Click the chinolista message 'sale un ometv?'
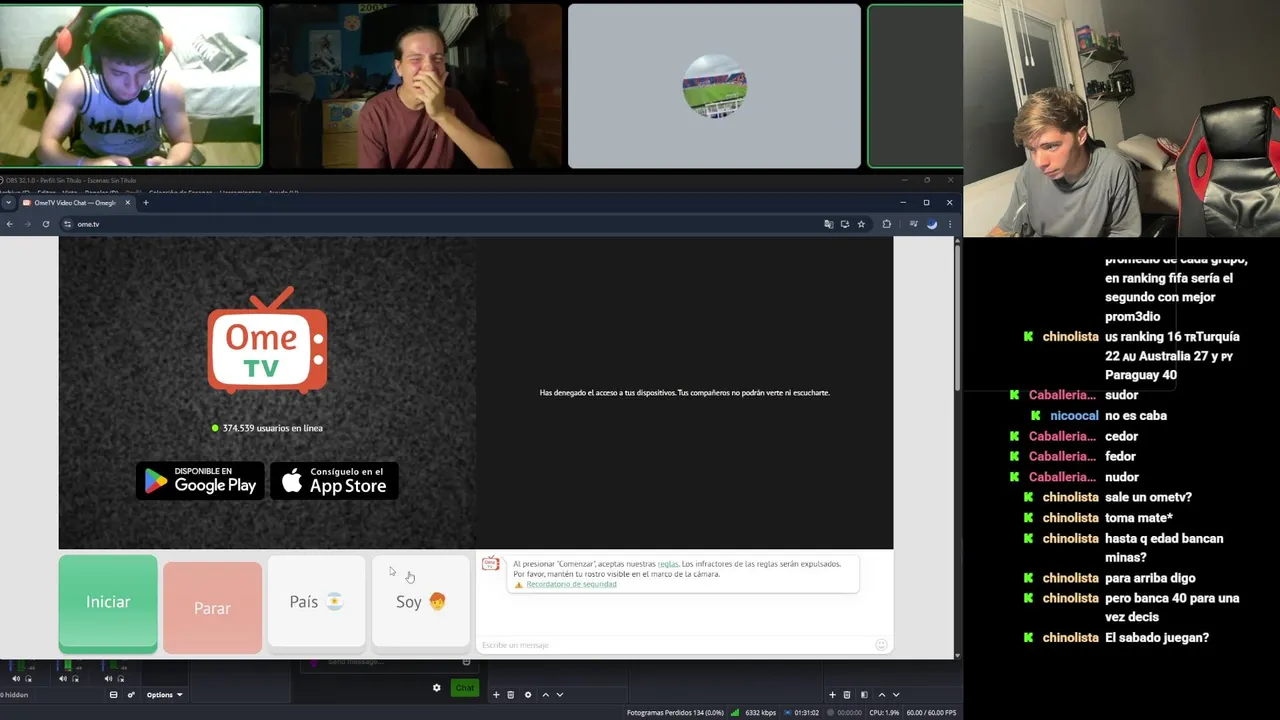 pyautogui.click(x=1148, y=497)
